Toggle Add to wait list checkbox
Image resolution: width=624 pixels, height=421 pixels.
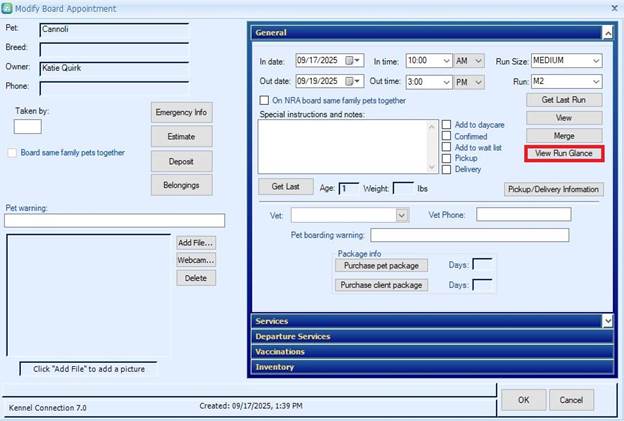point(447,147)
